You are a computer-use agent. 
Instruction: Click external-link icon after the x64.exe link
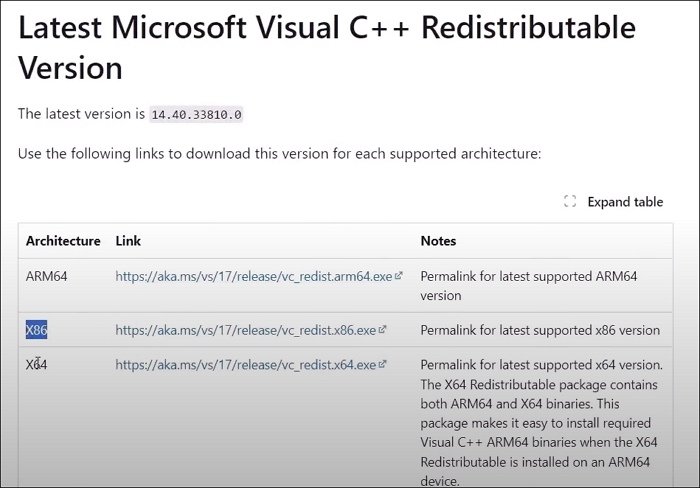click(383, 364)
